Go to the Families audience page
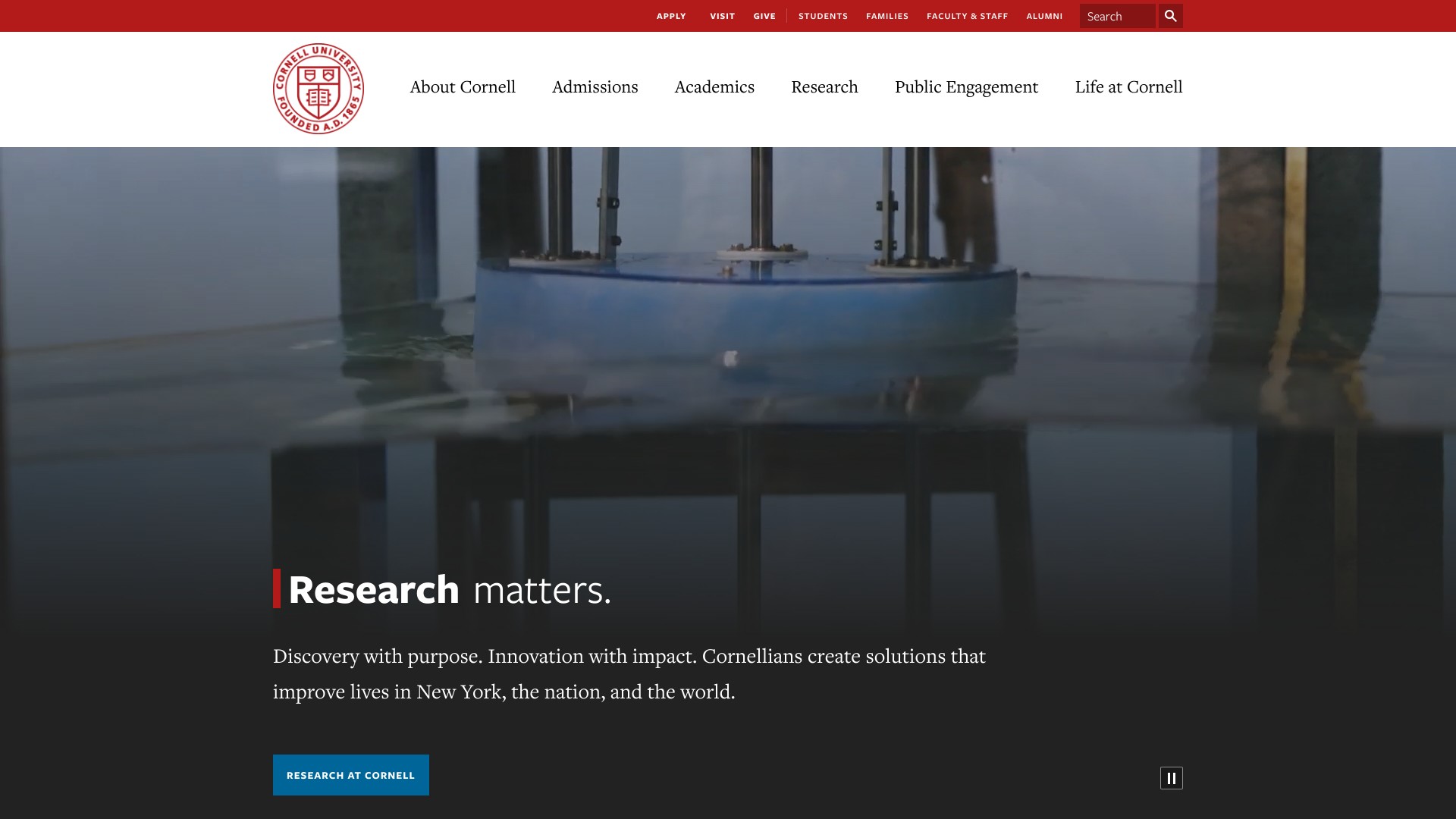Viewport: 1456px width, 819px height. pyautogui.click(x=886, y=16)
